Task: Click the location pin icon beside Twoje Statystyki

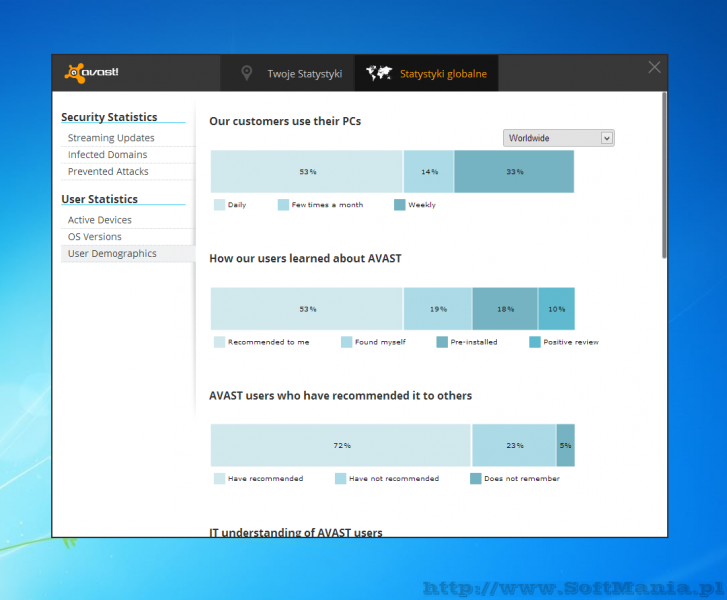Action: tap(247, 73)
